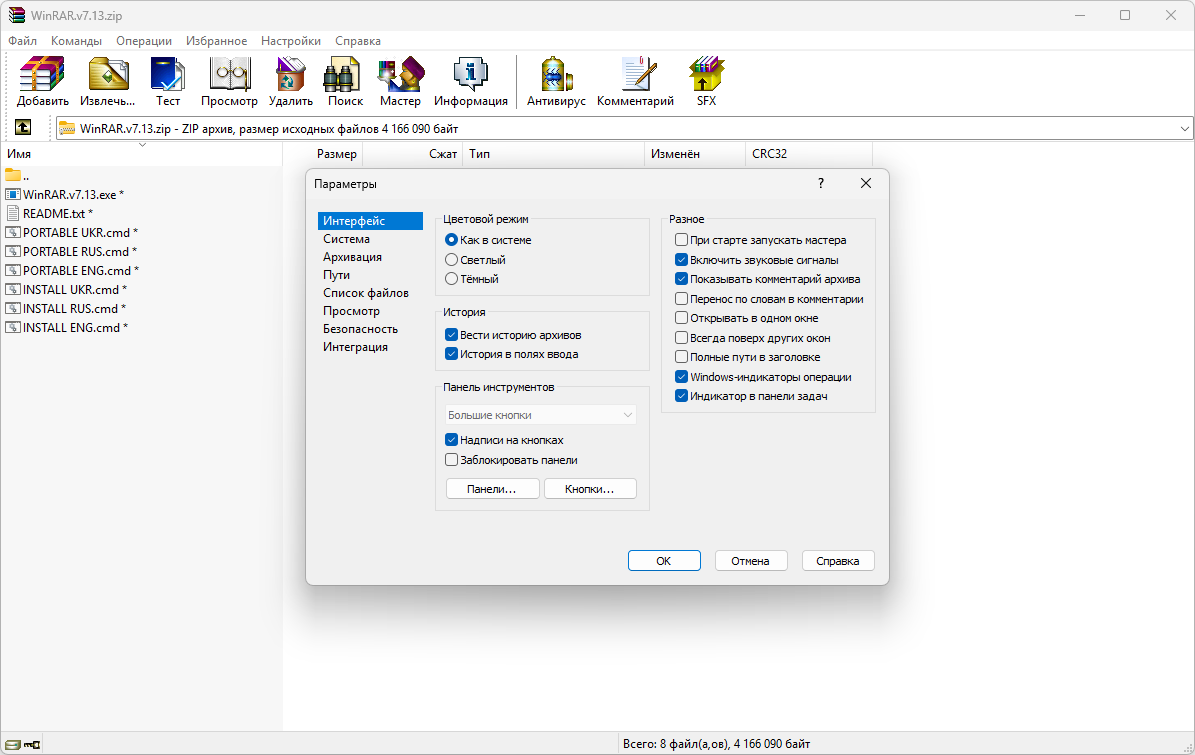Click the help question mark in Параметры dialog
Image resolution: width=1195 pixels, height=755 pixels.
pos(821,183)
